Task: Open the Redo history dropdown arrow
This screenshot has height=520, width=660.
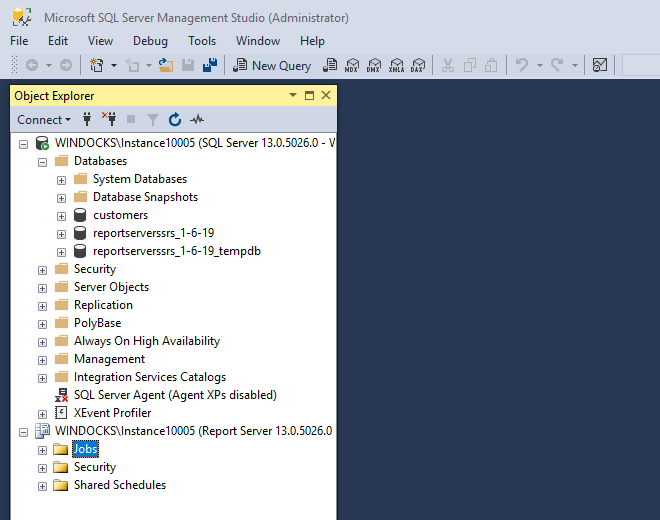Action: click(x=575, y=65)
